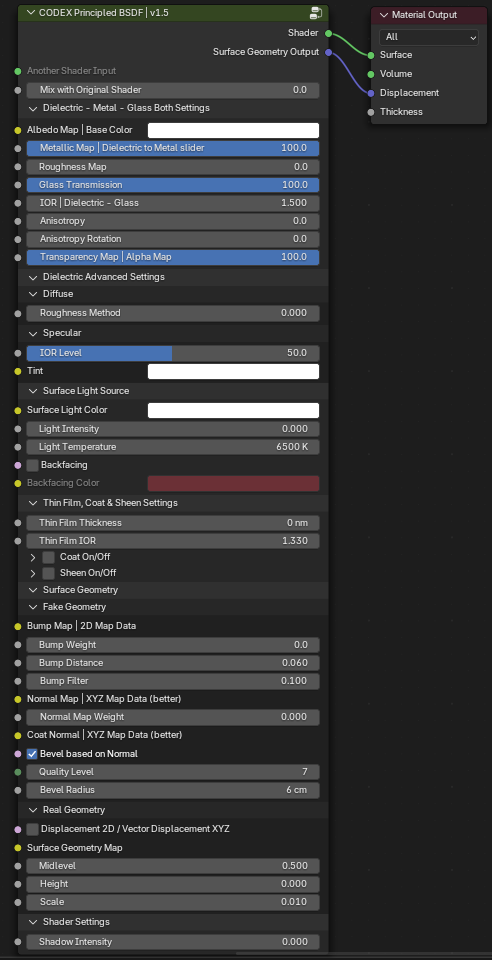Click the node group icon in CODEX header
Image resolution: width=492 pixels, height=960 pixels.
pos(316,13)
